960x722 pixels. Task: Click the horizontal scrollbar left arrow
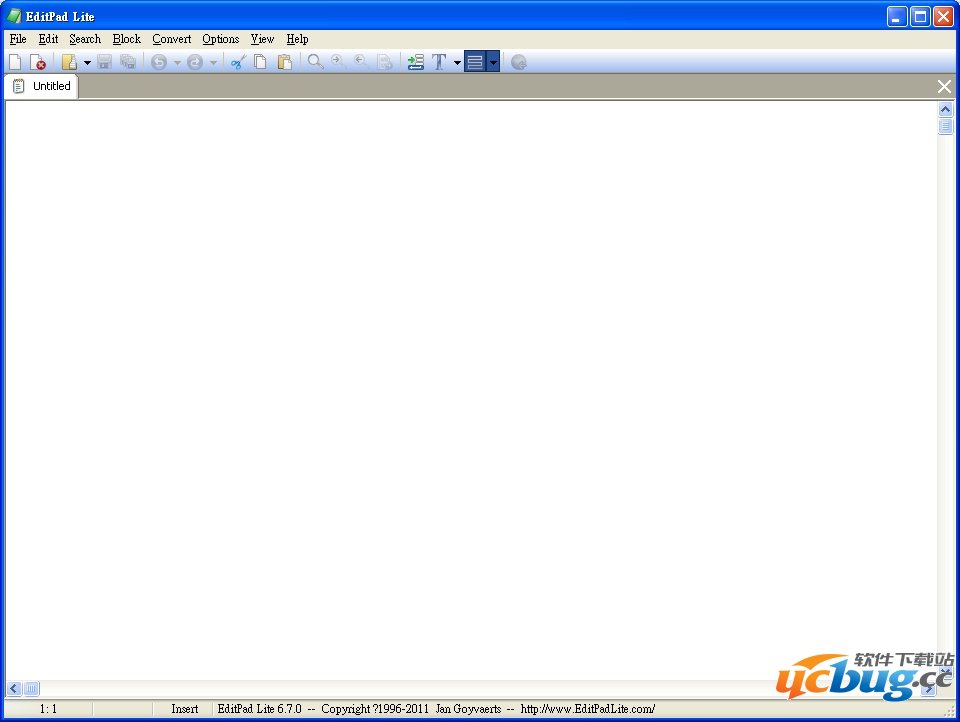(14, 688)
